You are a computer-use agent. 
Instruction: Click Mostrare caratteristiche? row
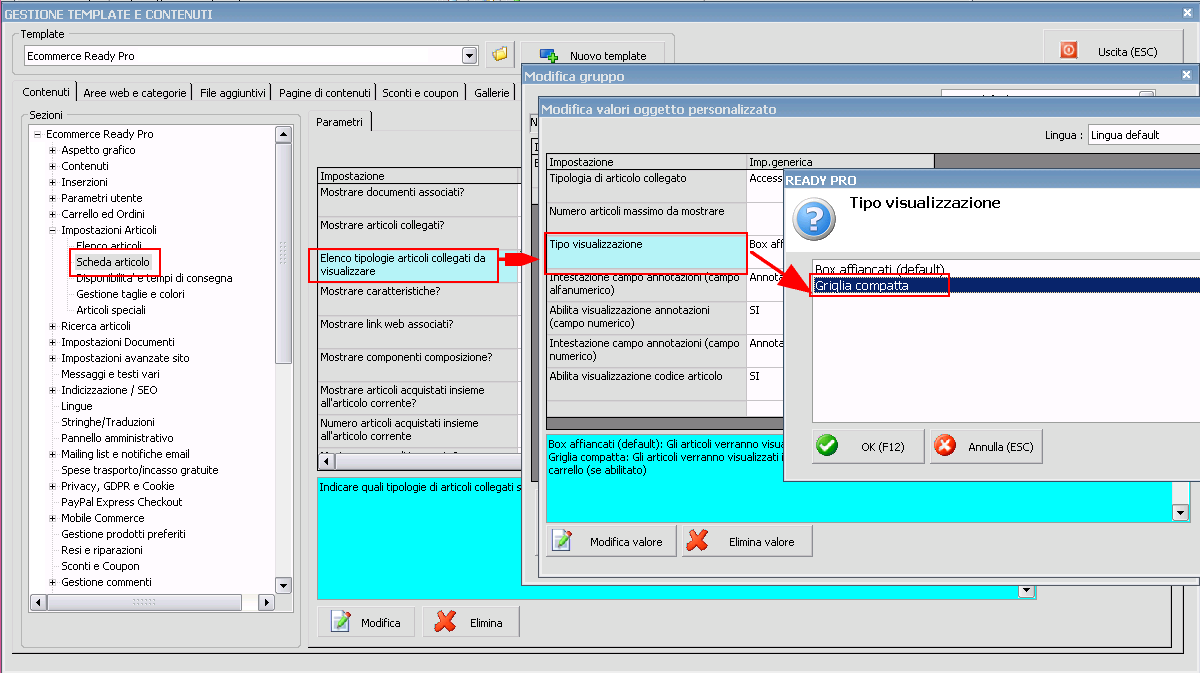click(420, 299)
